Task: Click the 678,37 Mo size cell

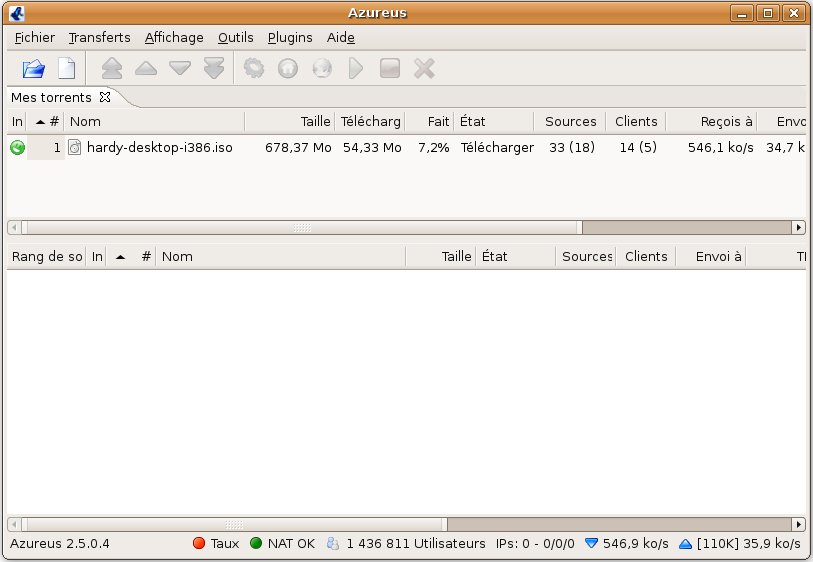Action: [x=298, y=148]
